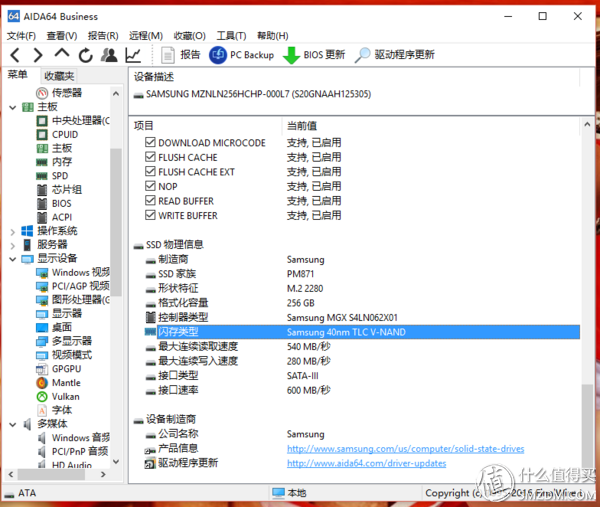600x507 pixels.
Task: Toggle the FLUSH CACHE EXT checkbox
Action: tap(150, 172)
